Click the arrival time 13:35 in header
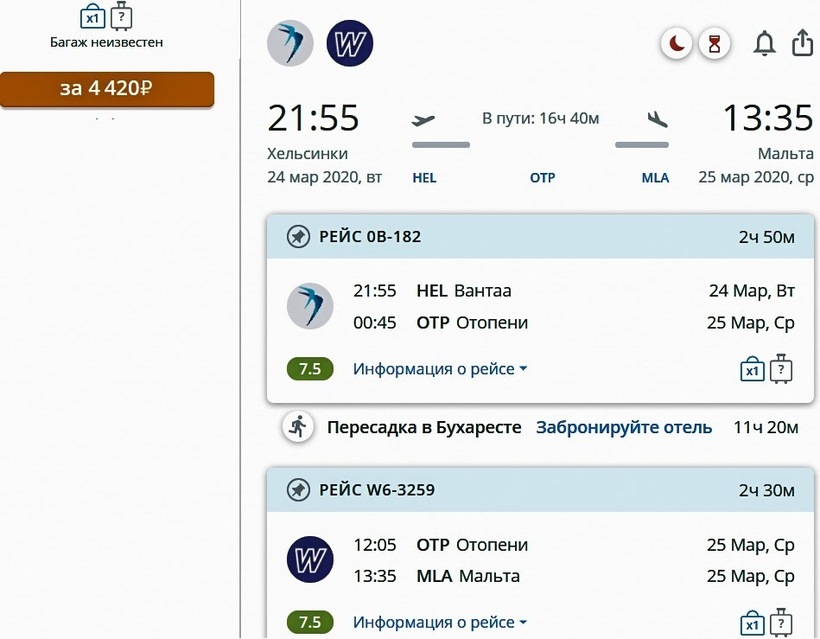This screenshot has width=820, height=639. 767,118
